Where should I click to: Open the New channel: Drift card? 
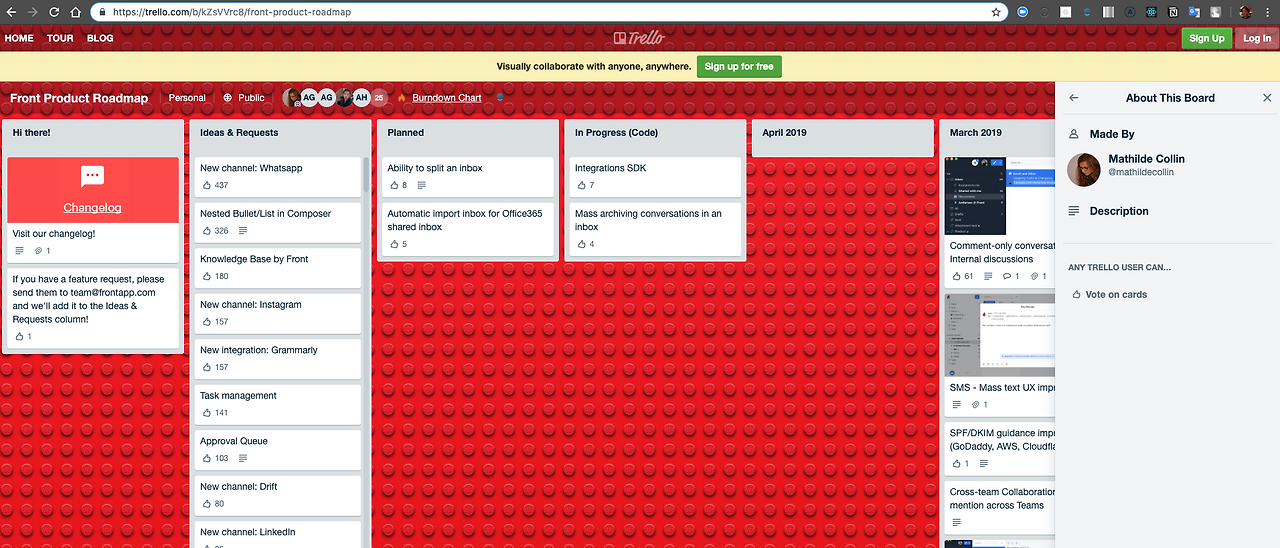tap(277, 495)
